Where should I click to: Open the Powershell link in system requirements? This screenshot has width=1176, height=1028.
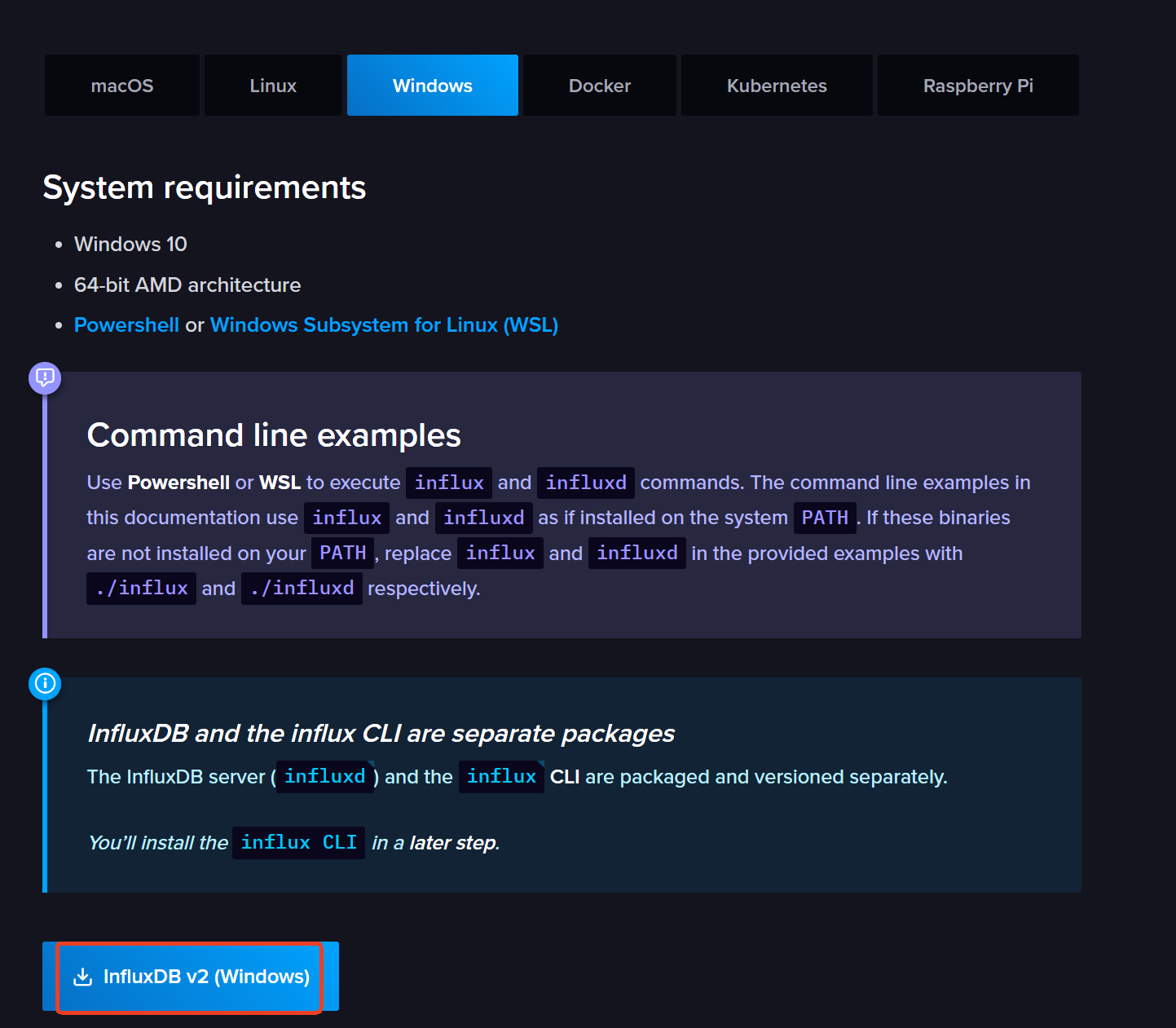coord(126,325)
